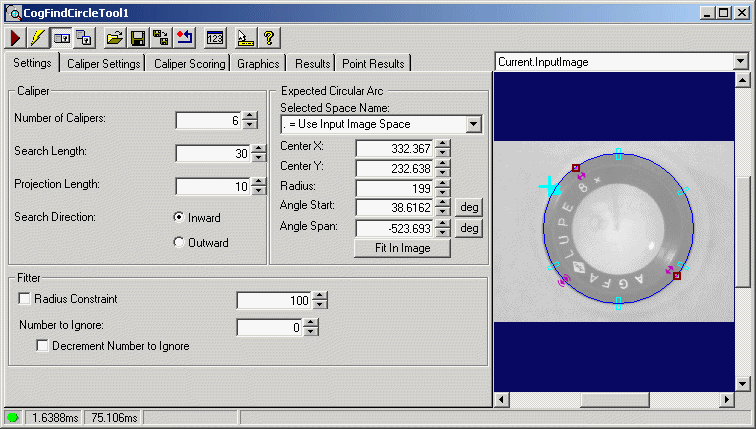Image resolution: width=756 pixels, height=429 pixels.
Task: Click the Angle Span value field
Action: coord(395,228)
